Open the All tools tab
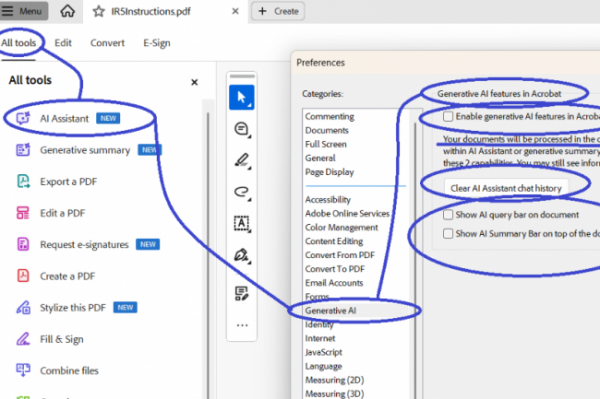Image resolution: width=600 pixels, height=399 pixels. pyautogui.click(x=18, y=43)
